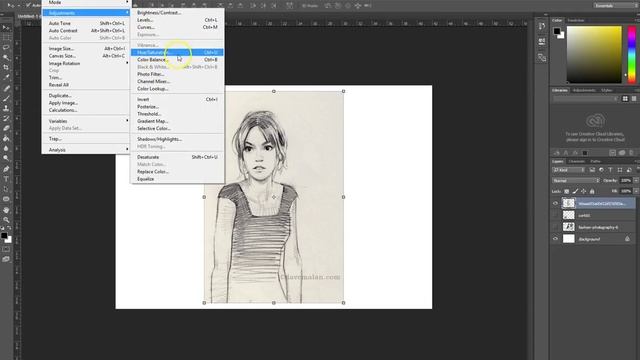Screen dimensions: 640x360
Task: Click the type layer filter icon
Action: coord(610,170)
